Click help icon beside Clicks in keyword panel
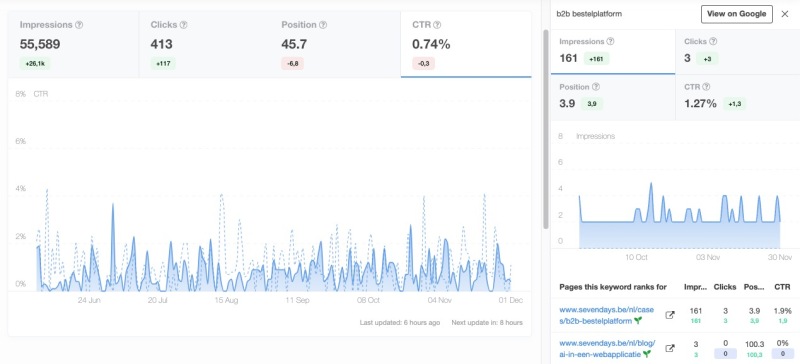 [x=713, y=41]
